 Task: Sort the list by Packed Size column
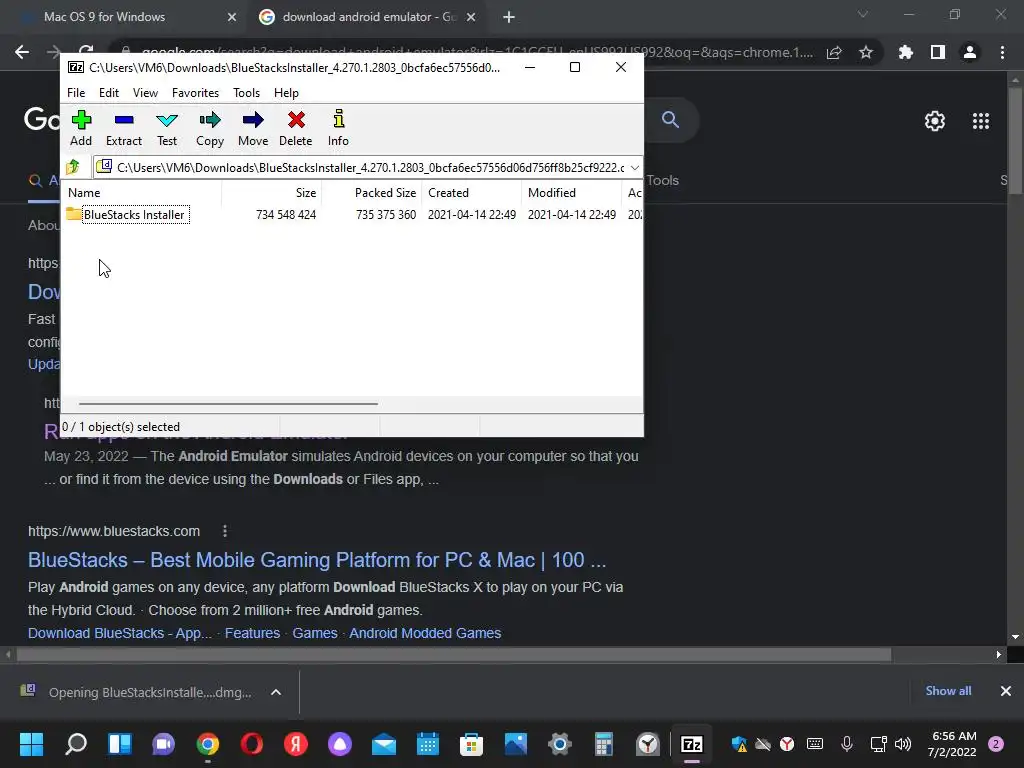coord(372,193)
